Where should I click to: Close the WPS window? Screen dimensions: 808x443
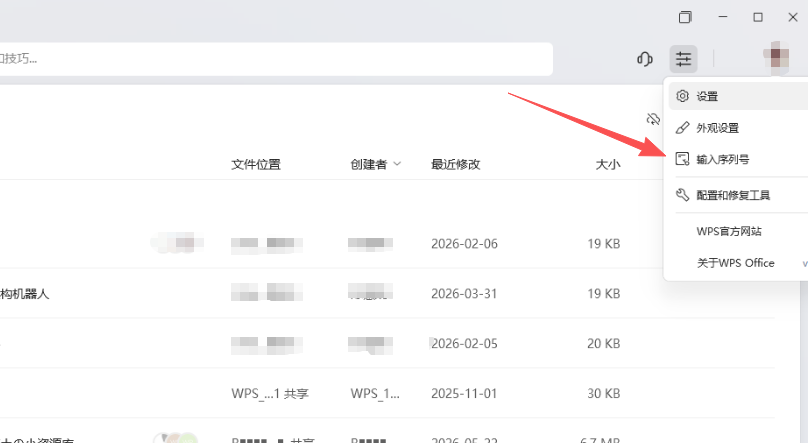click(793, 17)
